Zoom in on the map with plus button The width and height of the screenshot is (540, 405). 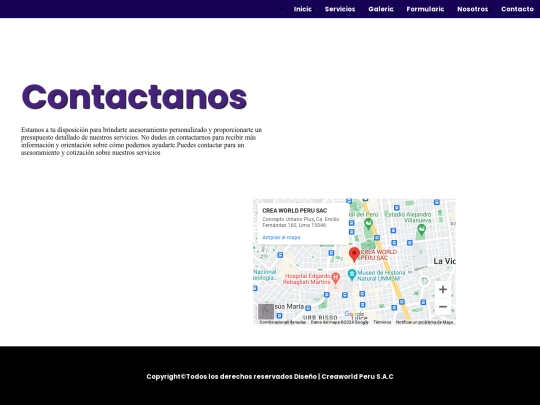click(443, 289)
